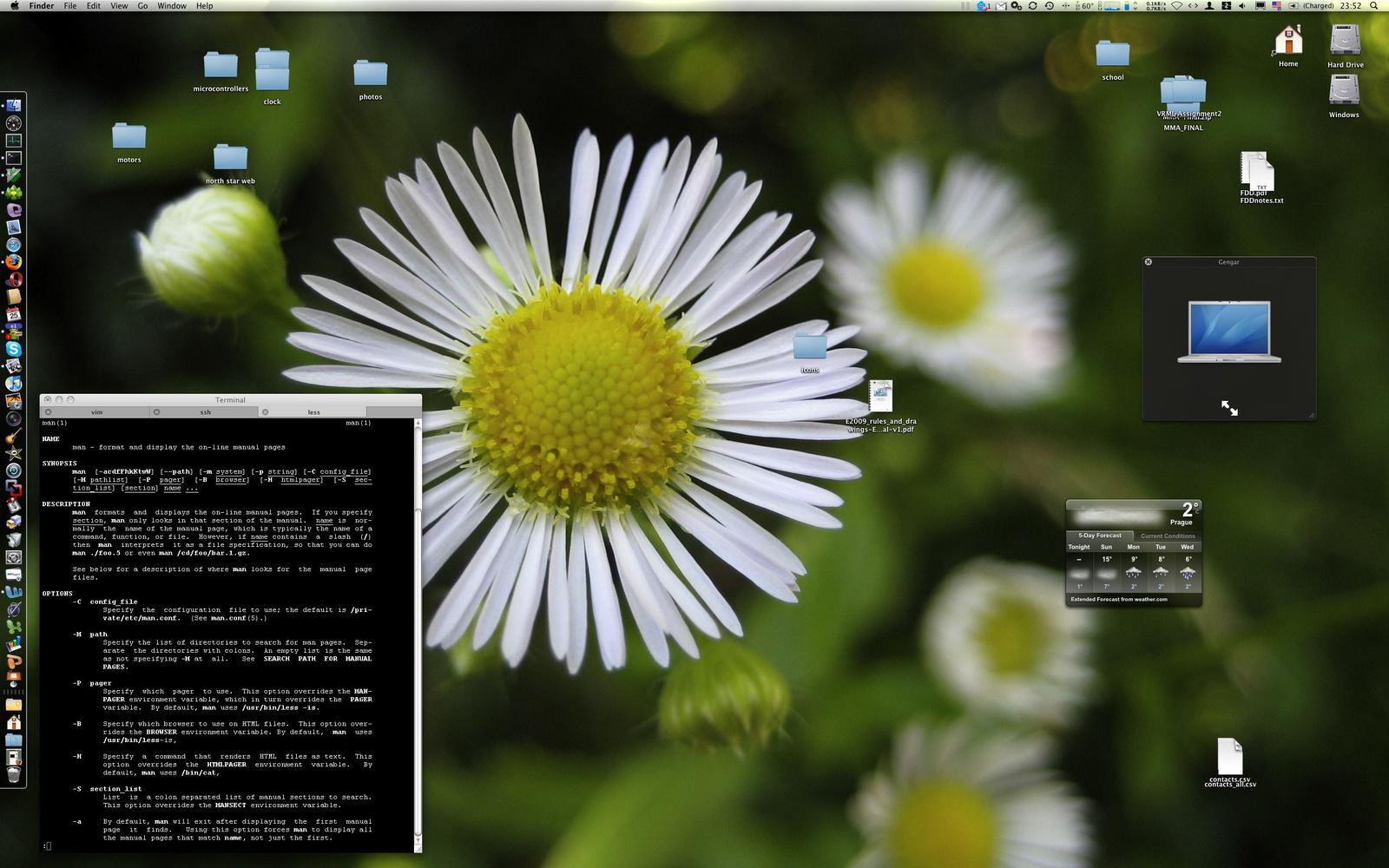Open Terminal icon in the Dock

tap(14, 158)
